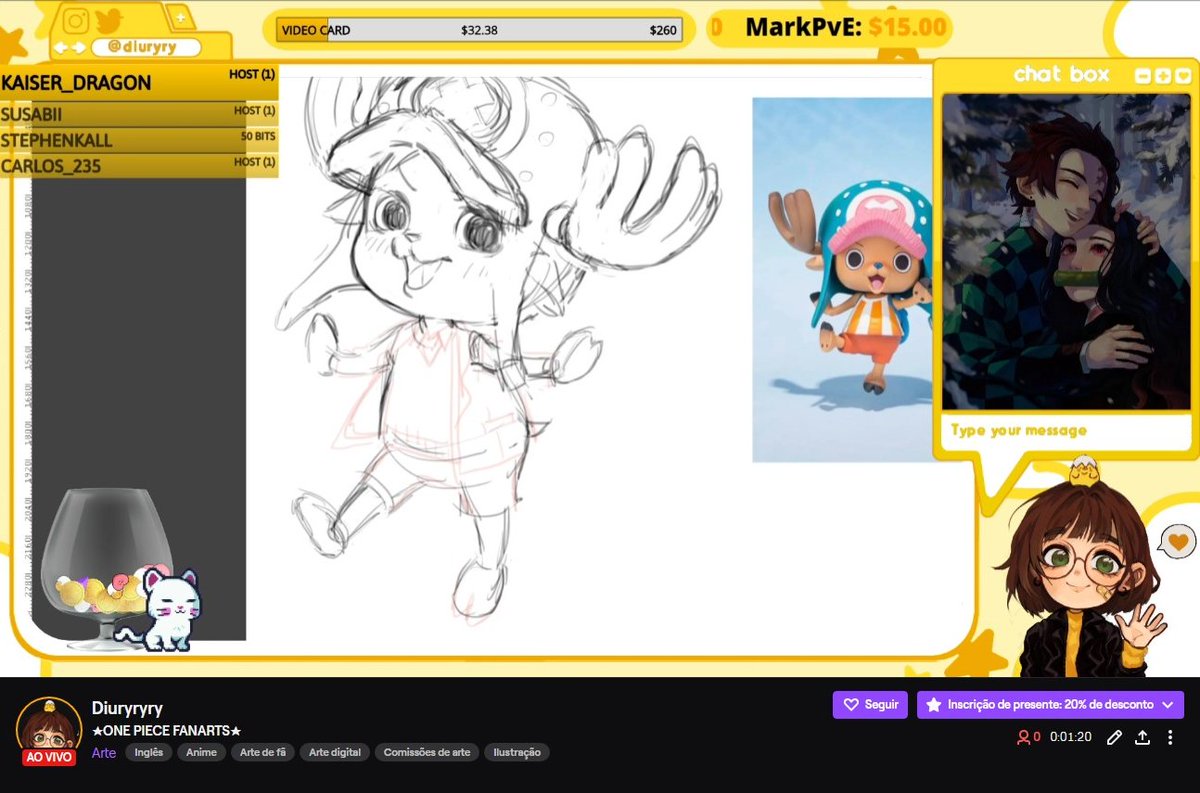
Task: Select the STEPHENKALL 50 bits row
Action: [139, 140]
